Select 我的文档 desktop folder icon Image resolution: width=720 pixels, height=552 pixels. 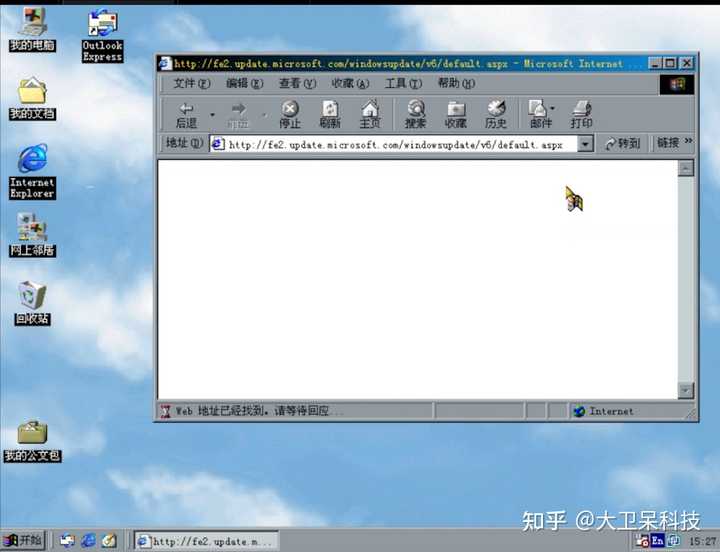pos(32,99)
